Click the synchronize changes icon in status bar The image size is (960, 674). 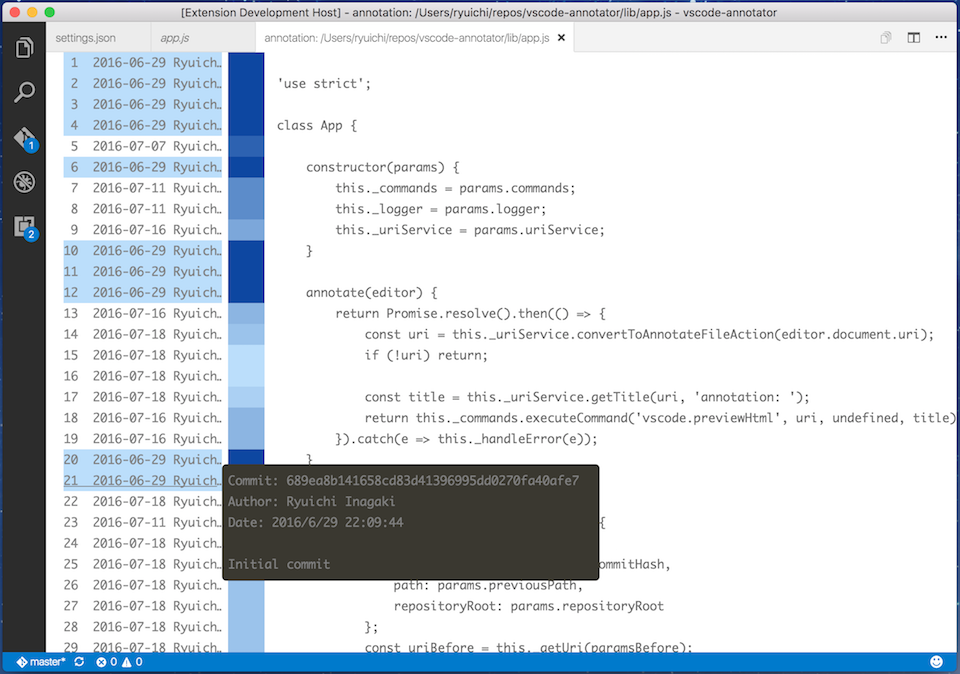tap(78, 661)
